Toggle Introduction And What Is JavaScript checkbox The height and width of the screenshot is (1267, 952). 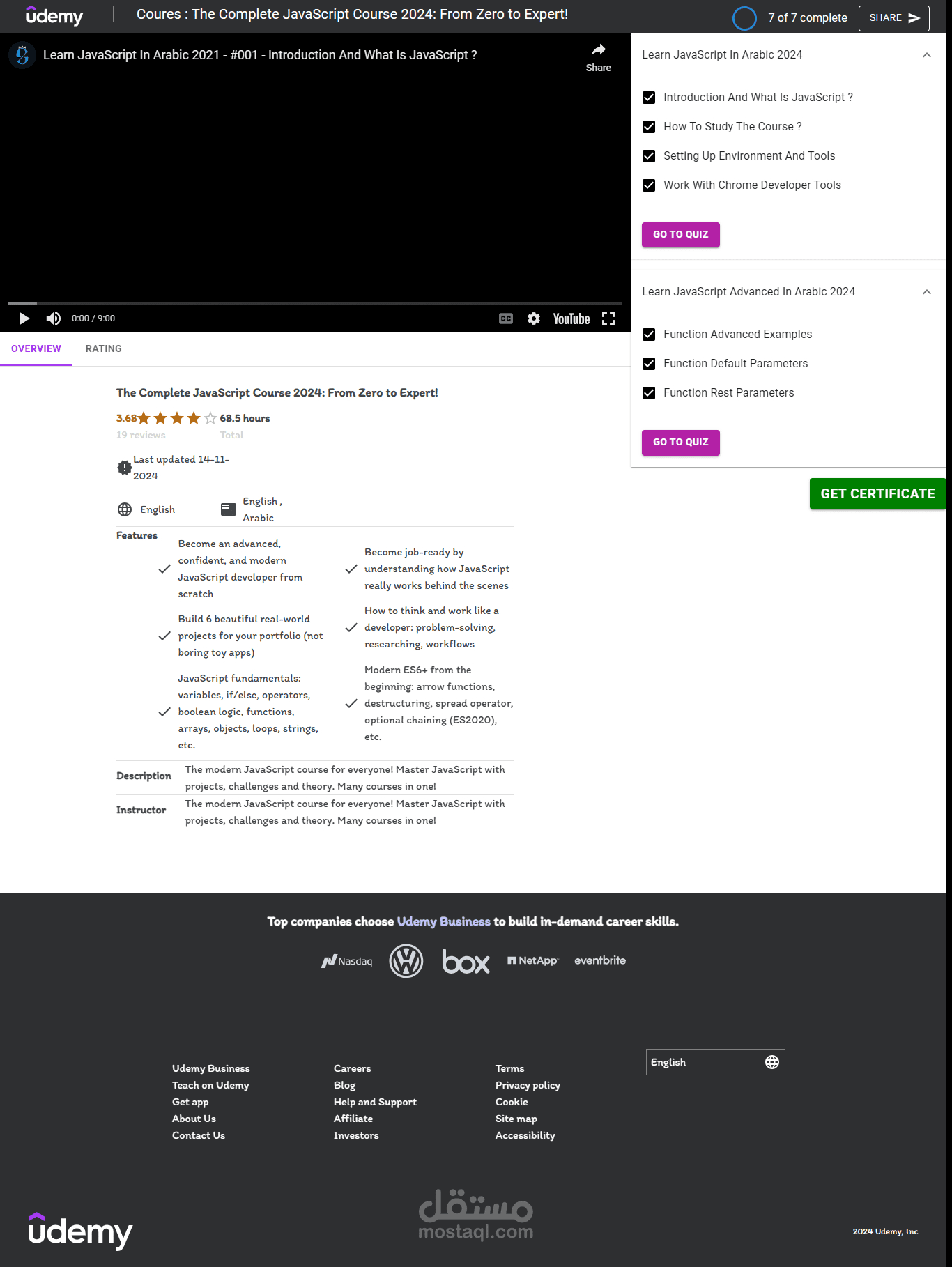tap(649, 98)
